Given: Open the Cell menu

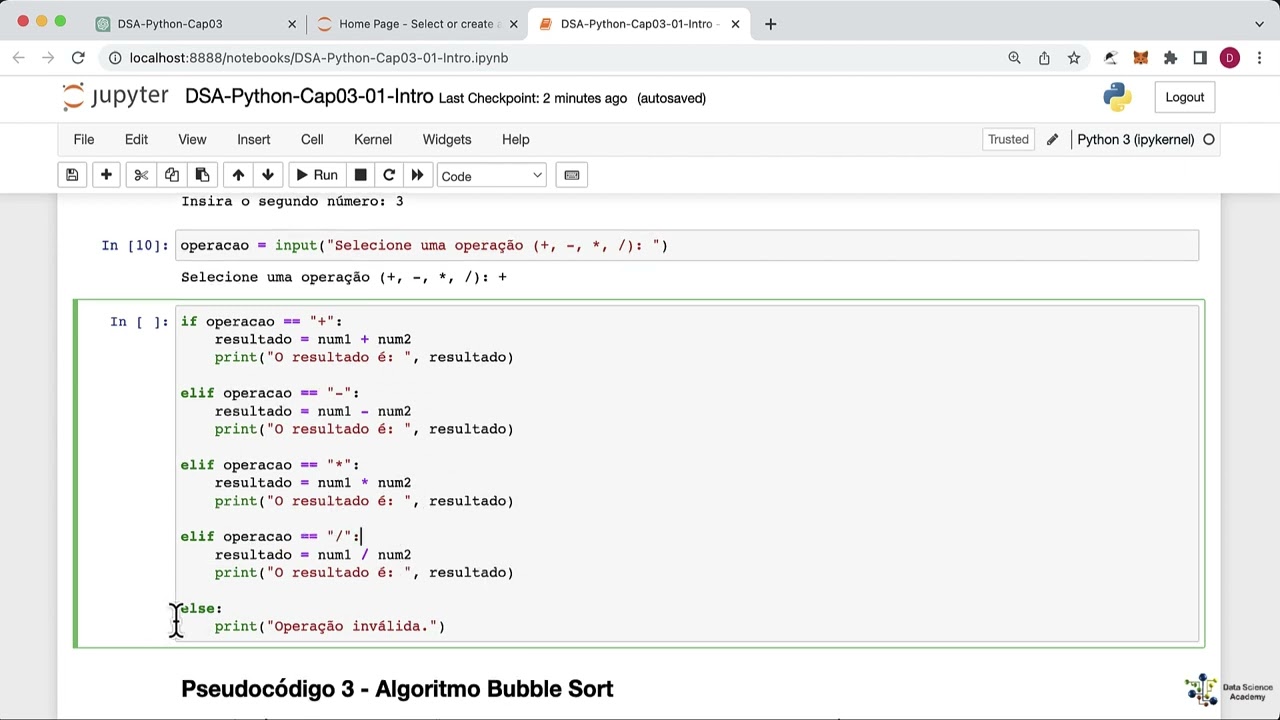Looking at the screenshot, I should pyautogui.click(x=312, y=140).
